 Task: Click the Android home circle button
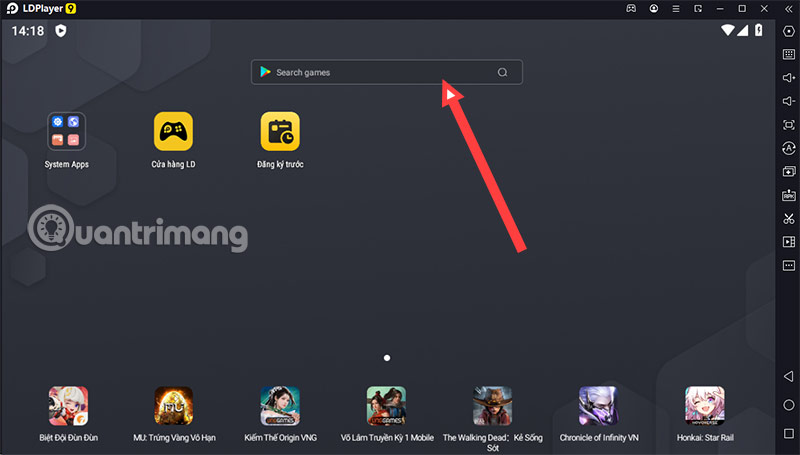(x=789, y=405)
